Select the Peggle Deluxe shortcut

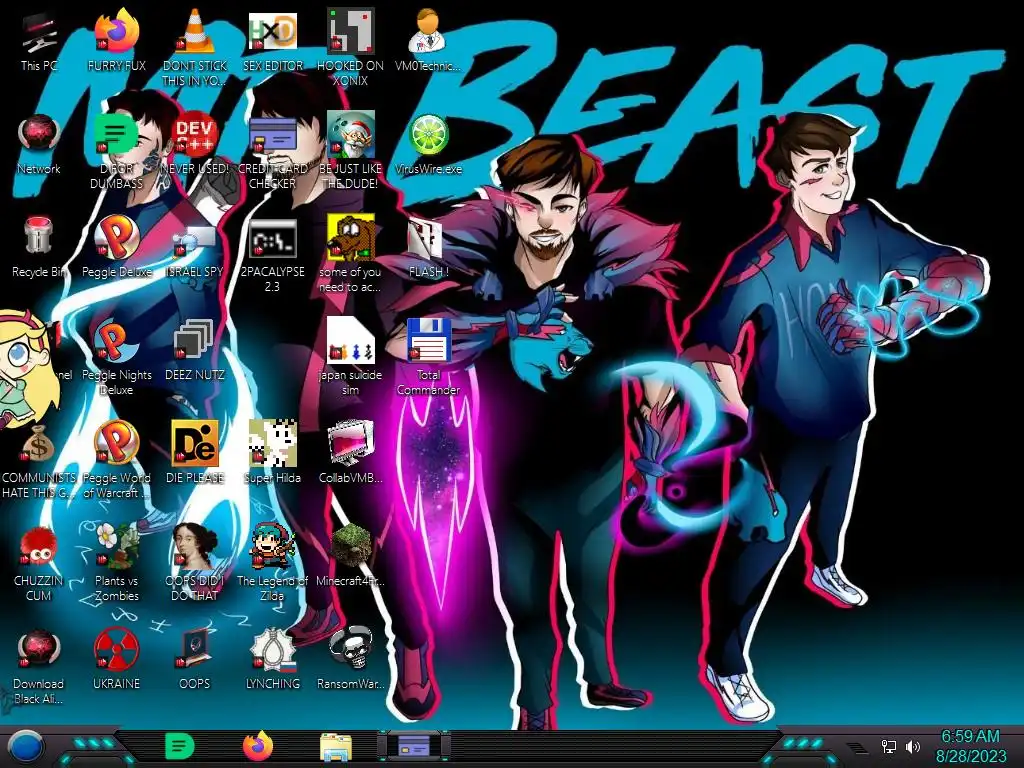tap(116, 238)
